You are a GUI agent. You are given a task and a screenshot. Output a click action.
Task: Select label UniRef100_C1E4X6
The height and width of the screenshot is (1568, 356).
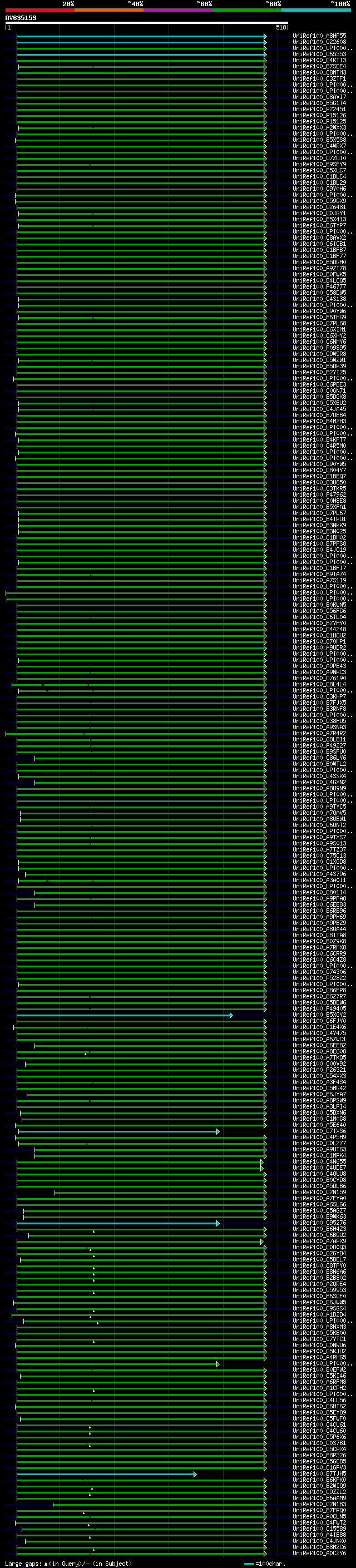click(319, 1027)
